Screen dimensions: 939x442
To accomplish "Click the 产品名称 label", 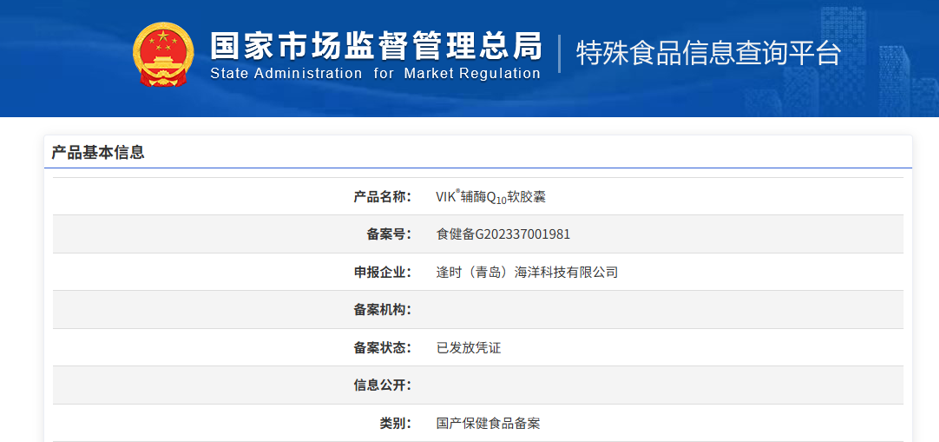I will (383, 196).
